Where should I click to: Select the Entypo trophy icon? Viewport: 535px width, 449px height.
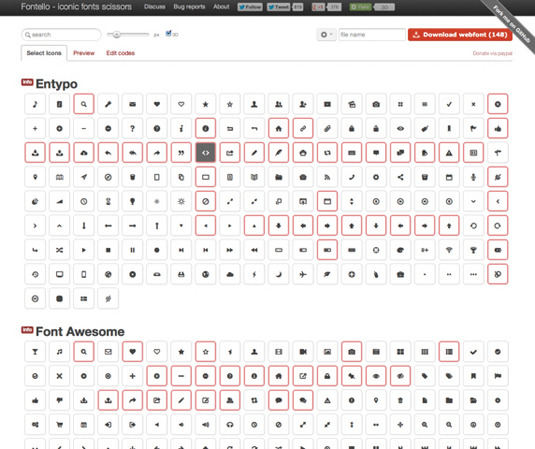[x=473, y=250]
